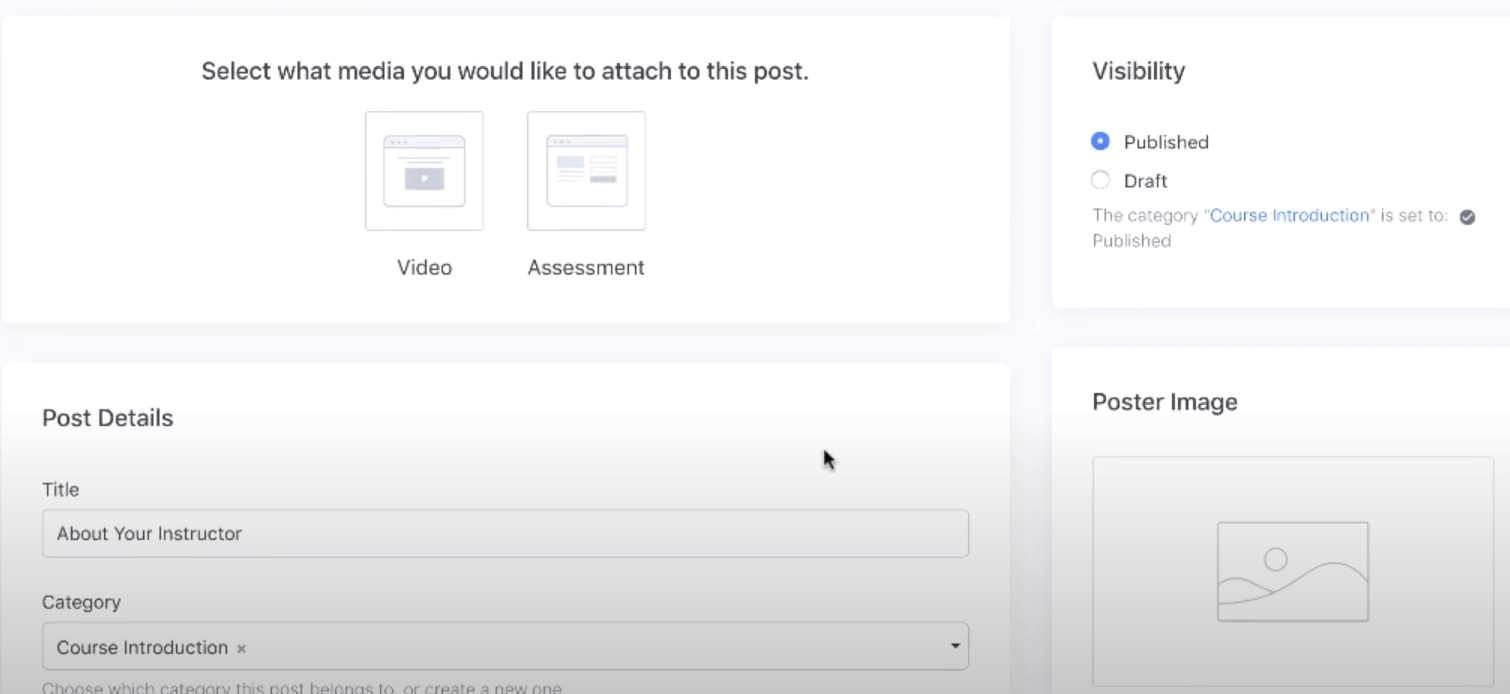This screenshot has height=694, width=1510.
Task: Click empty space inside the Category combo box
Action: coord(600,647)
